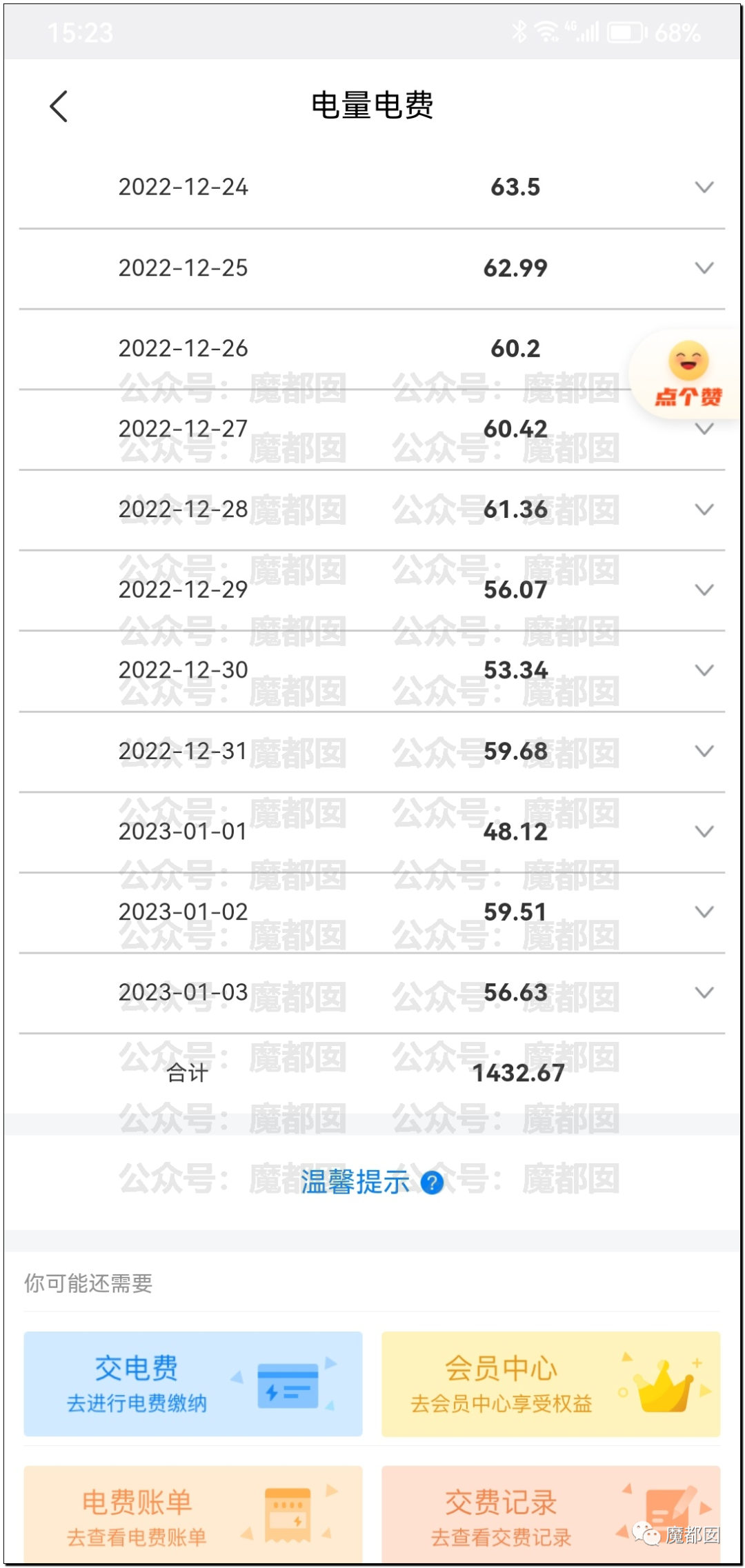Expand the 2022-12-25 entry chevron
The image size is (745, 1568).
(704, 268)
